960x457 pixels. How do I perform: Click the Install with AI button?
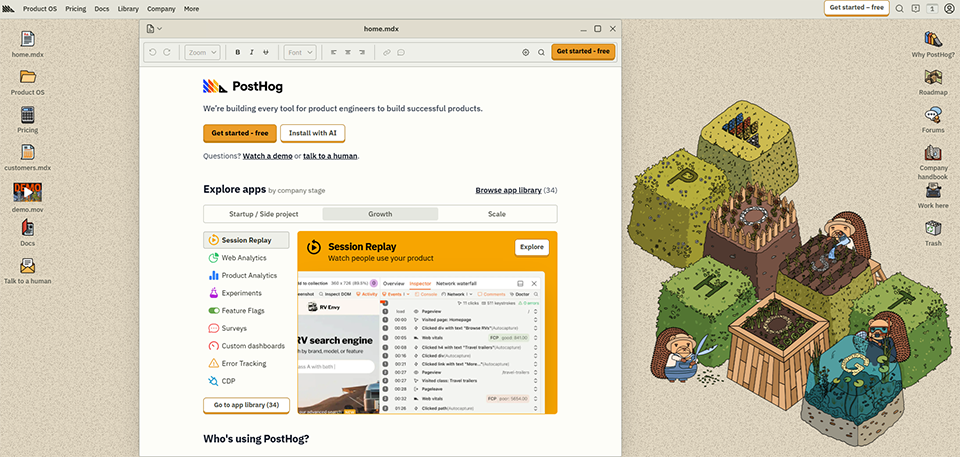(313, 133)
